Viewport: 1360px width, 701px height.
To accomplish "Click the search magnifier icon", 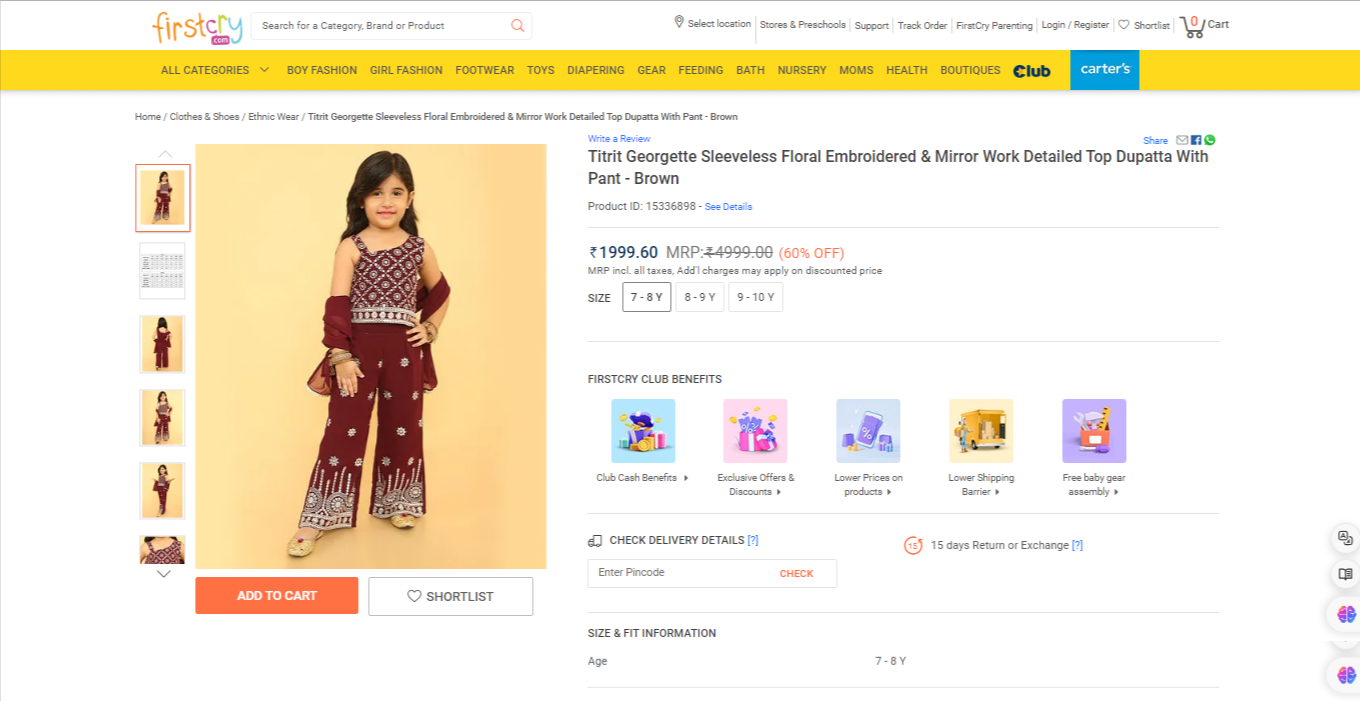I will pyautogui.click(x=517, y=26).
